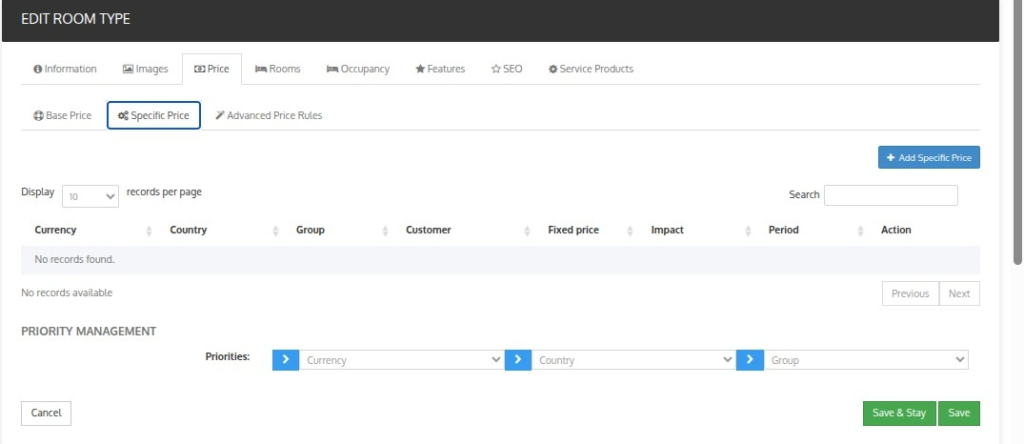Click the Save & Stay button
This screenshot has height=444, width=1024.
tap(899, 413)
